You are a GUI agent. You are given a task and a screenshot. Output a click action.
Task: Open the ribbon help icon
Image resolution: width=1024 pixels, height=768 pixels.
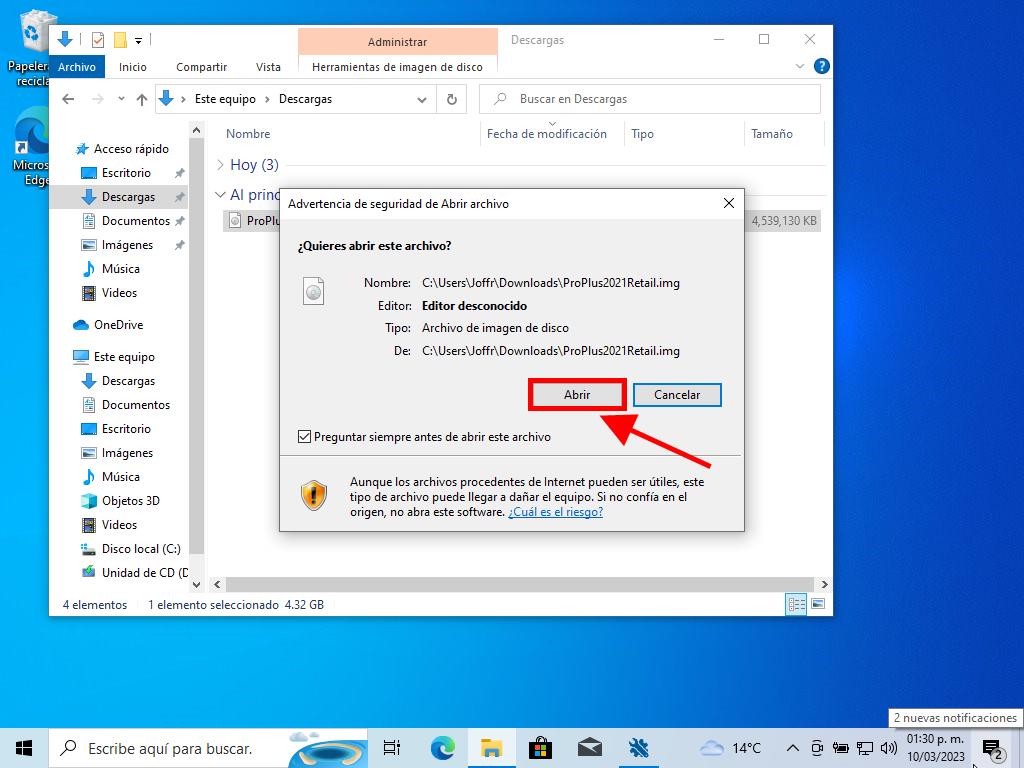821,67
